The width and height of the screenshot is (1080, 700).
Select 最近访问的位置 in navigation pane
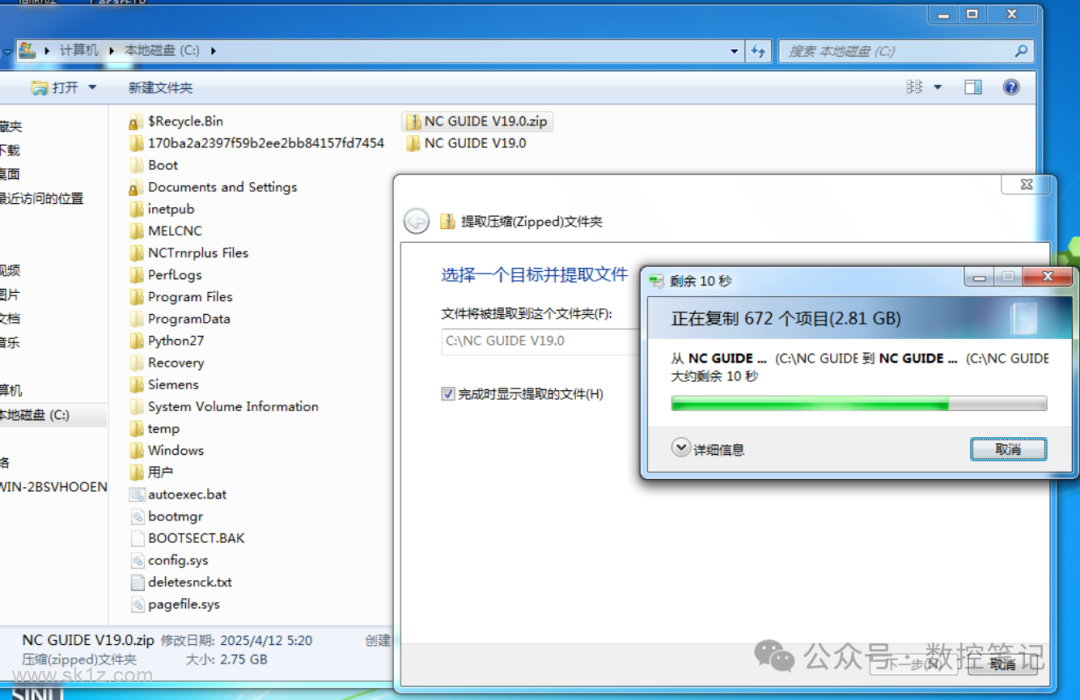pos(41,198)
